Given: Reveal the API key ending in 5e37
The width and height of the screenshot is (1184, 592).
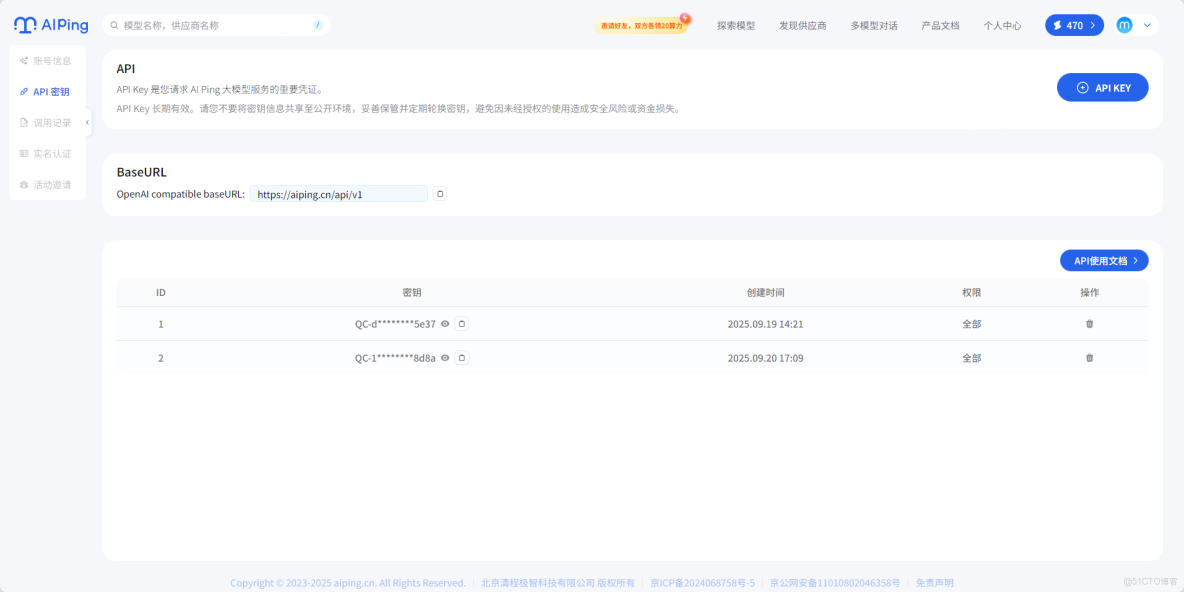Looking at the screenshot, I should (x=444, y=323).
